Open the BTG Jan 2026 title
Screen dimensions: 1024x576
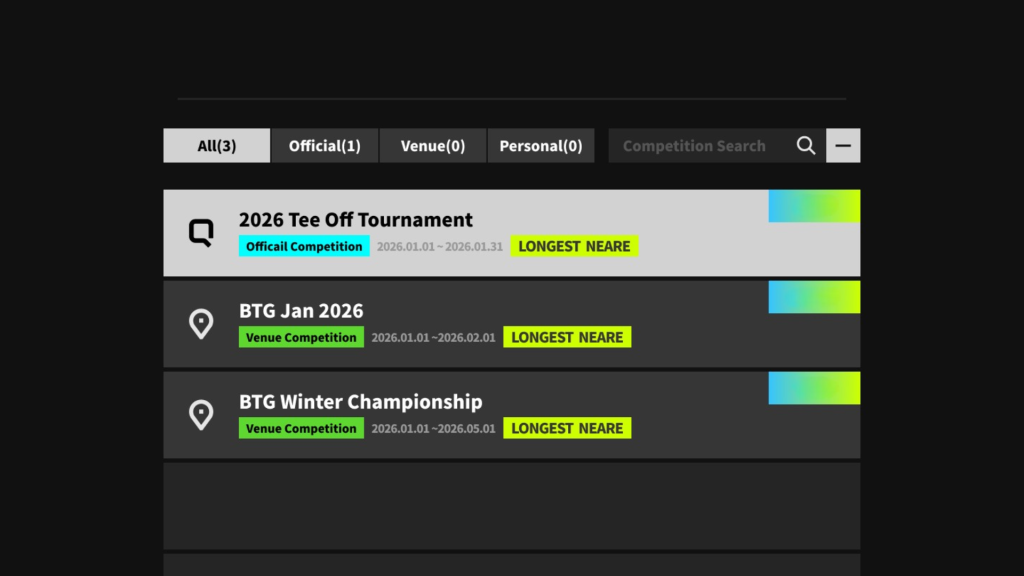point(301,311)
